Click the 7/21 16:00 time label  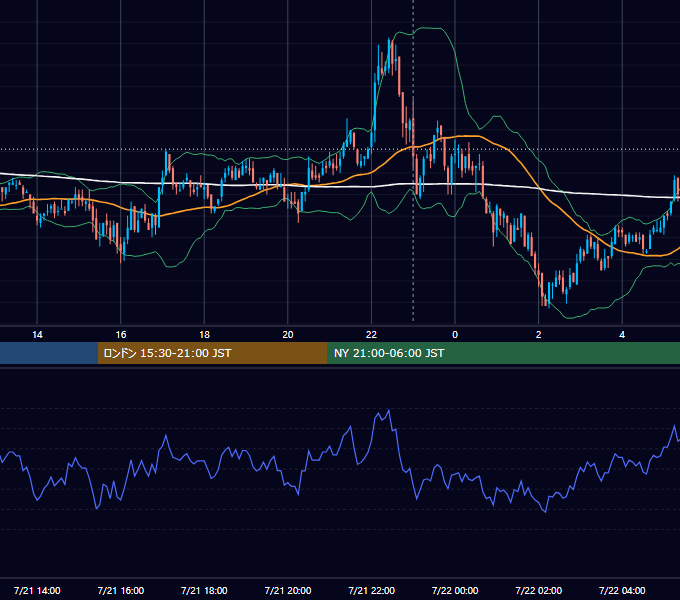121,590
